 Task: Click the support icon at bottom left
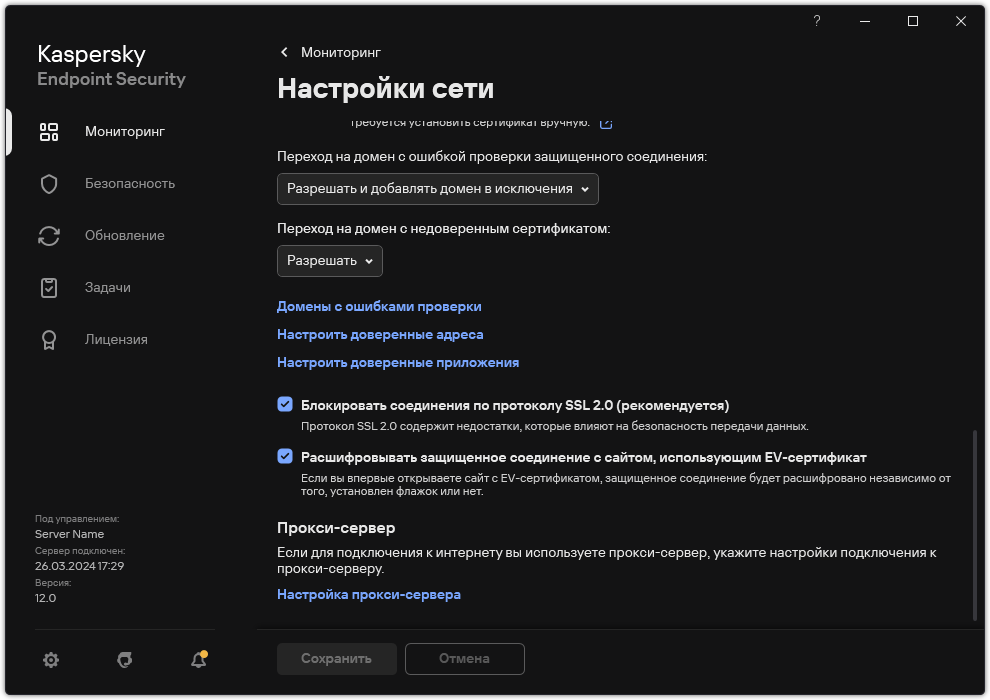click(124, 660)
